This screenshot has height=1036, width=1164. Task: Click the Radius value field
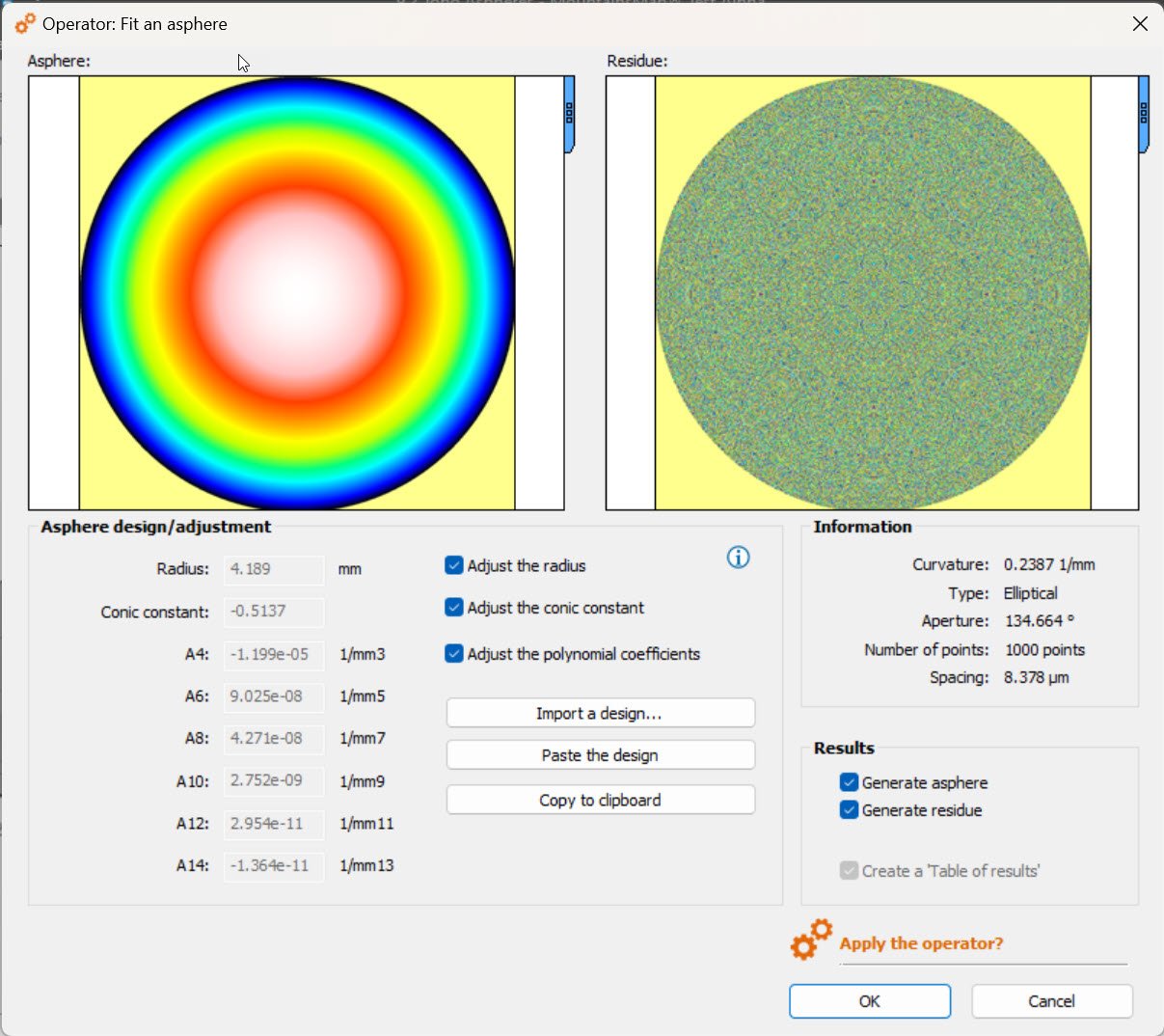(274, 569)
